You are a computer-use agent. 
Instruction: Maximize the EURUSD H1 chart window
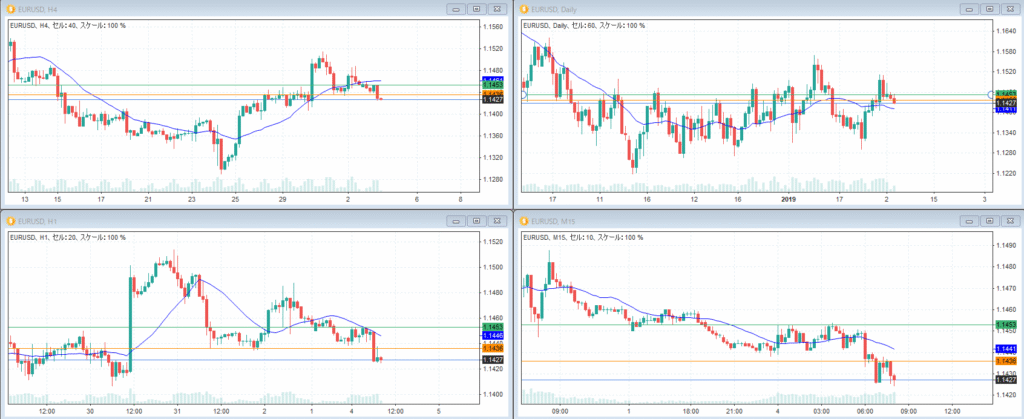tap(478, 219)
